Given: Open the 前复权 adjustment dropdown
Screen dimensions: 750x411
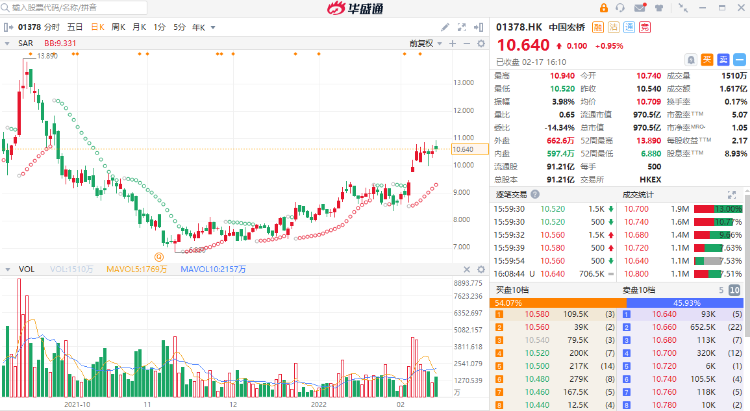Looking at the screenshot, I should (425, 44).
